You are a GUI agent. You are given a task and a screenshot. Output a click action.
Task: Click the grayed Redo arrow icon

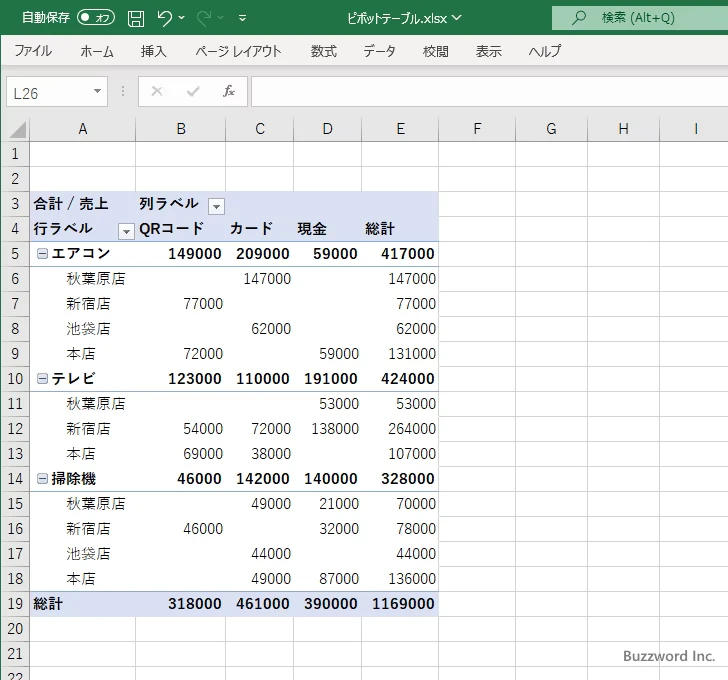pos(203,18)
